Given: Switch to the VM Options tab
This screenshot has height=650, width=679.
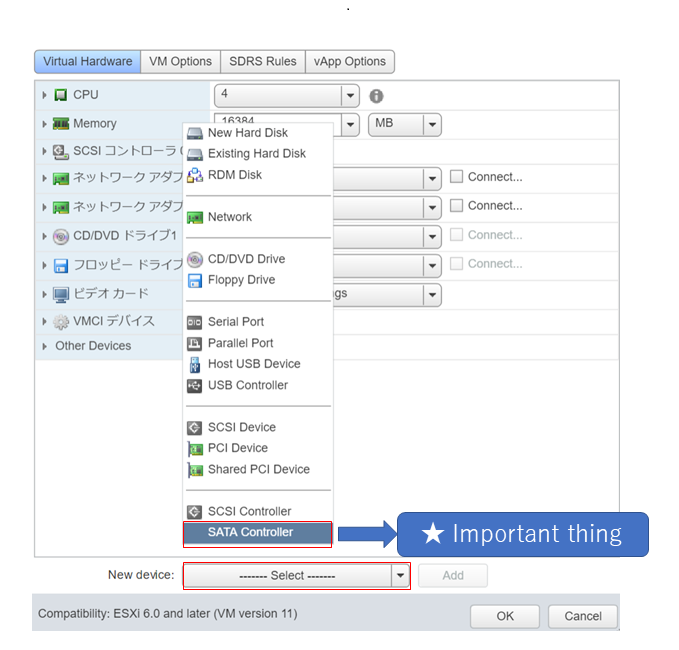Looking at the screenshot, I should tap(181, 61).
